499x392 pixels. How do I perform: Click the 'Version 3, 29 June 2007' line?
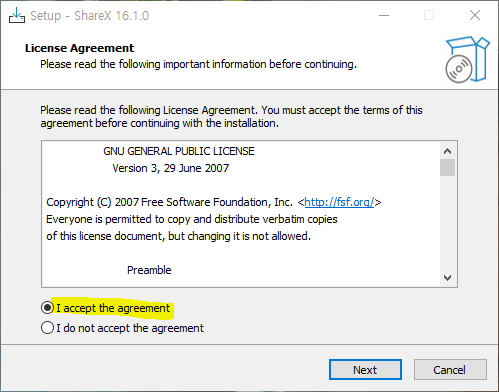coord(171,168)
